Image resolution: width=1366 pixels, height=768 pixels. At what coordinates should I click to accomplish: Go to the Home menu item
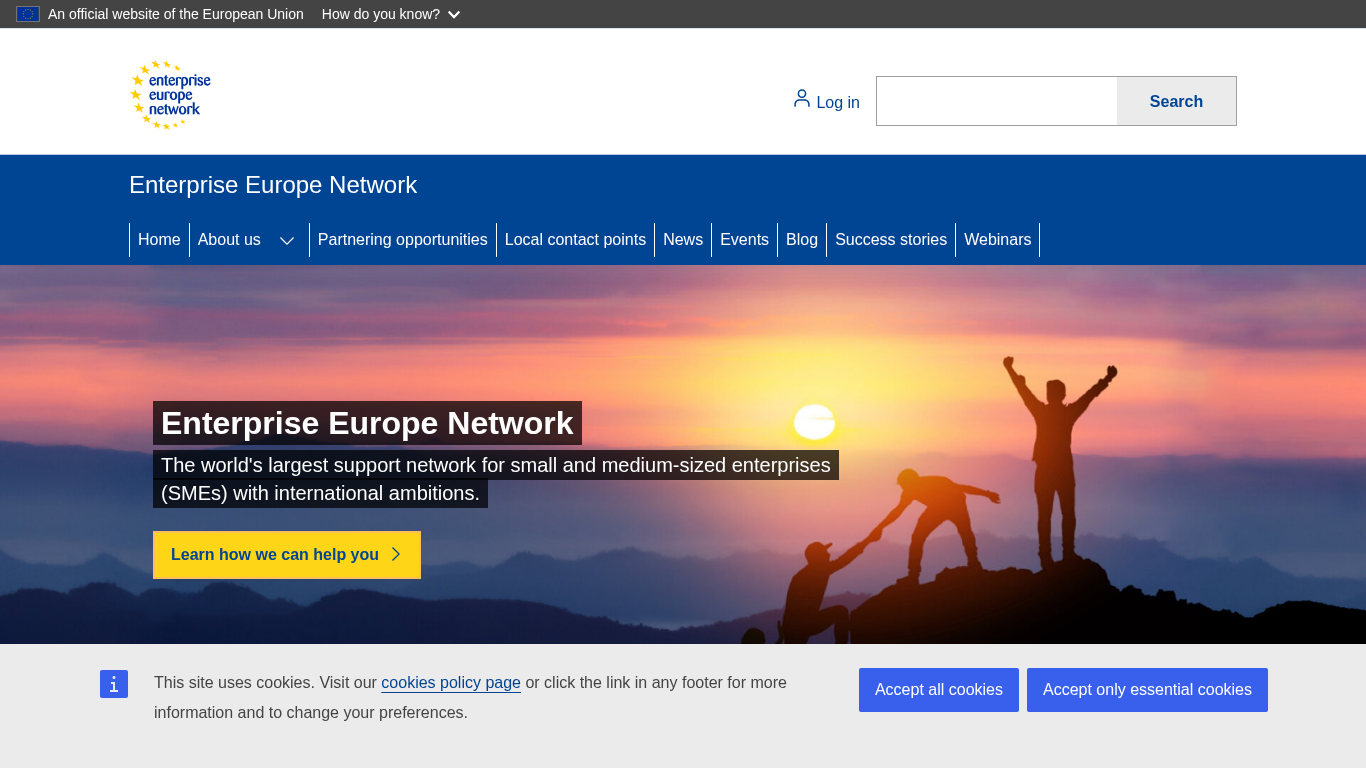click(159, 240)
